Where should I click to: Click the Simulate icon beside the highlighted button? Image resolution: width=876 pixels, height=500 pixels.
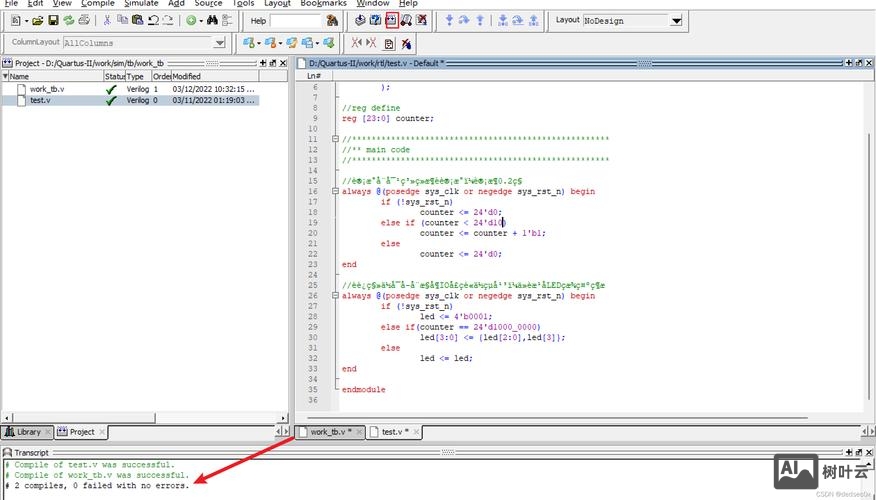[407, 20]
